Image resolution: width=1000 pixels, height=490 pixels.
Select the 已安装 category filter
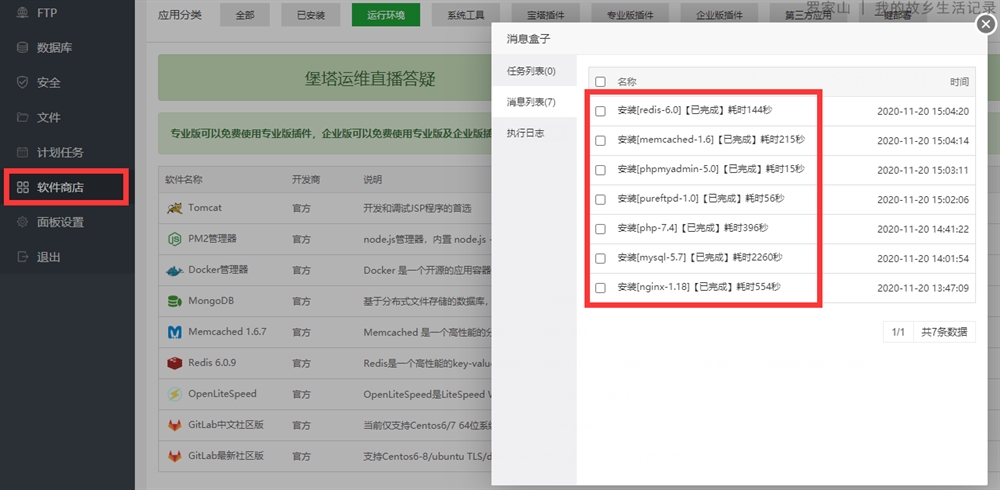(x=309, y=15)
